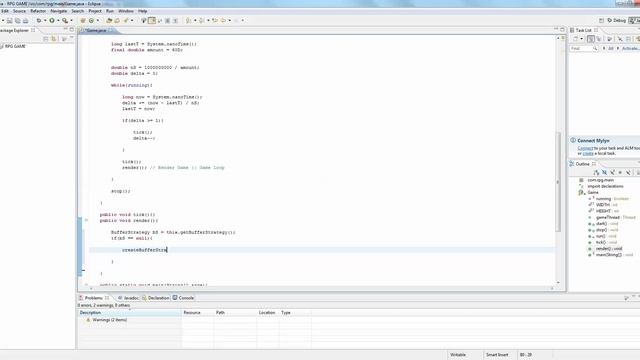Open the Project menu

pos(95,11)
